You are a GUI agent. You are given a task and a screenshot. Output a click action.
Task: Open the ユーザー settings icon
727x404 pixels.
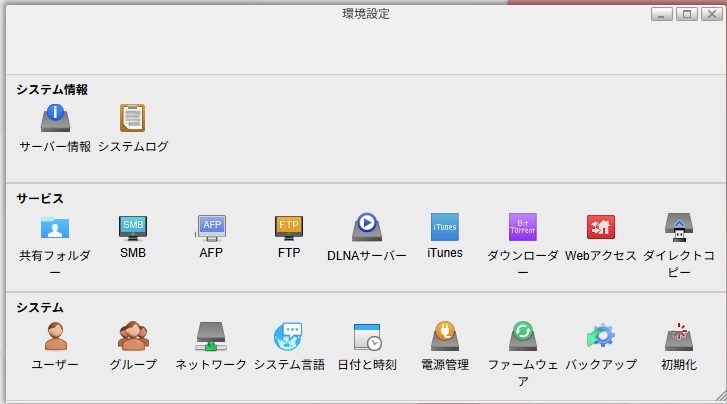point(55,336)
